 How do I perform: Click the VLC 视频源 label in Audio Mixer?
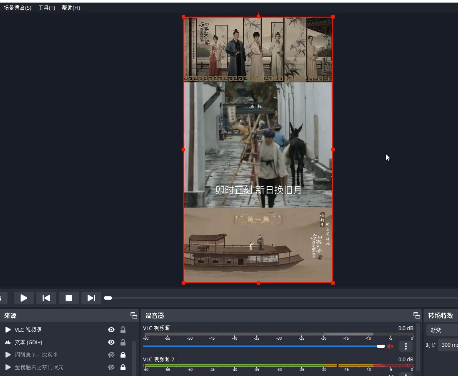[156, 328]
